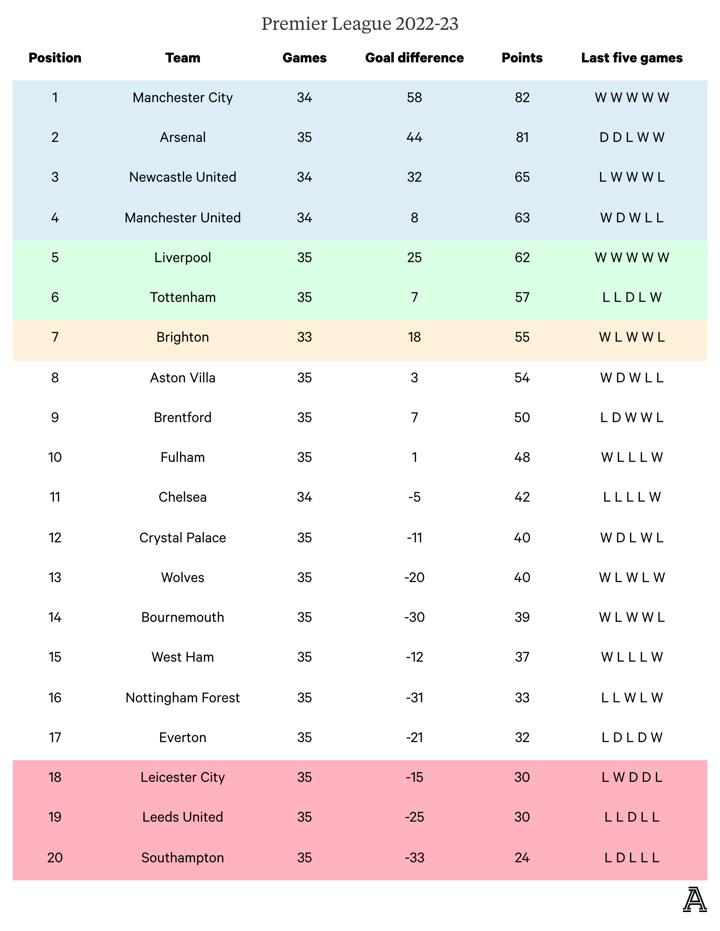Click Tottenham's last five games results
The image size is (720, 931).
tap(632, 298)
